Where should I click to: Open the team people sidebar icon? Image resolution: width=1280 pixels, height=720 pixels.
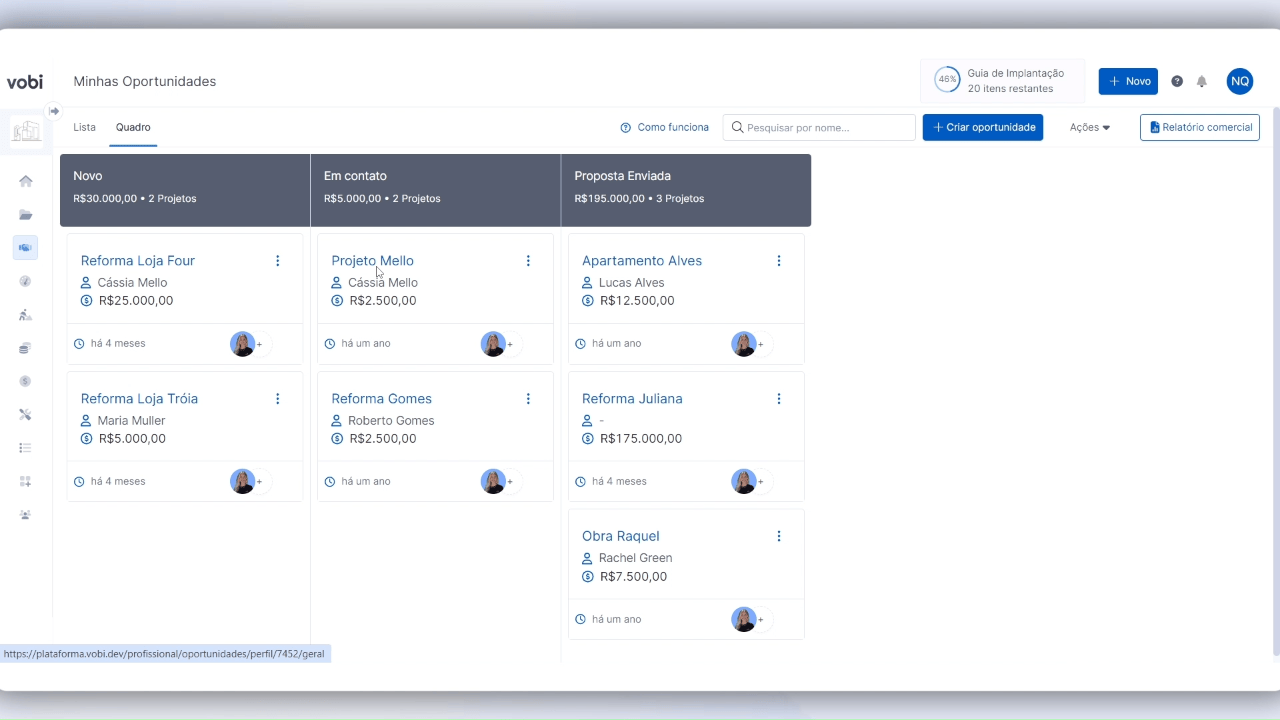coord(26,514)
